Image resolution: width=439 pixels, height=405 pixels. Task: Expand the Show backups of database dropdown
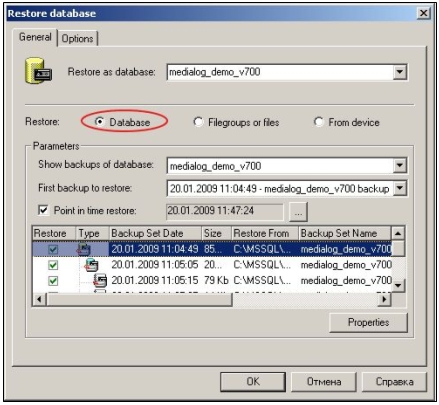tap(400, 166)
